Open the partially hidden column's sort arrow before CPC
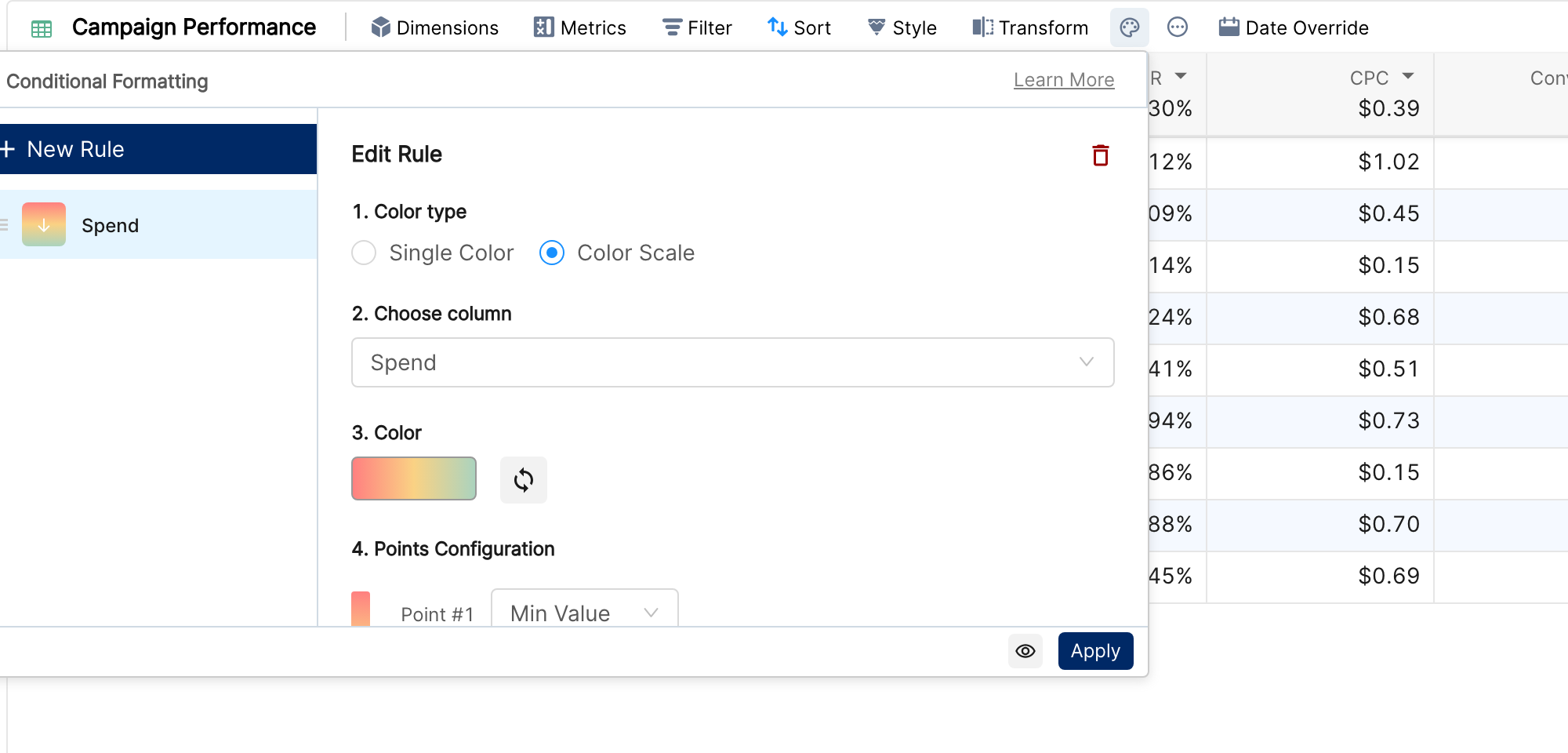The height and width of the screenshot is (753, 1568). [1181, 76]
